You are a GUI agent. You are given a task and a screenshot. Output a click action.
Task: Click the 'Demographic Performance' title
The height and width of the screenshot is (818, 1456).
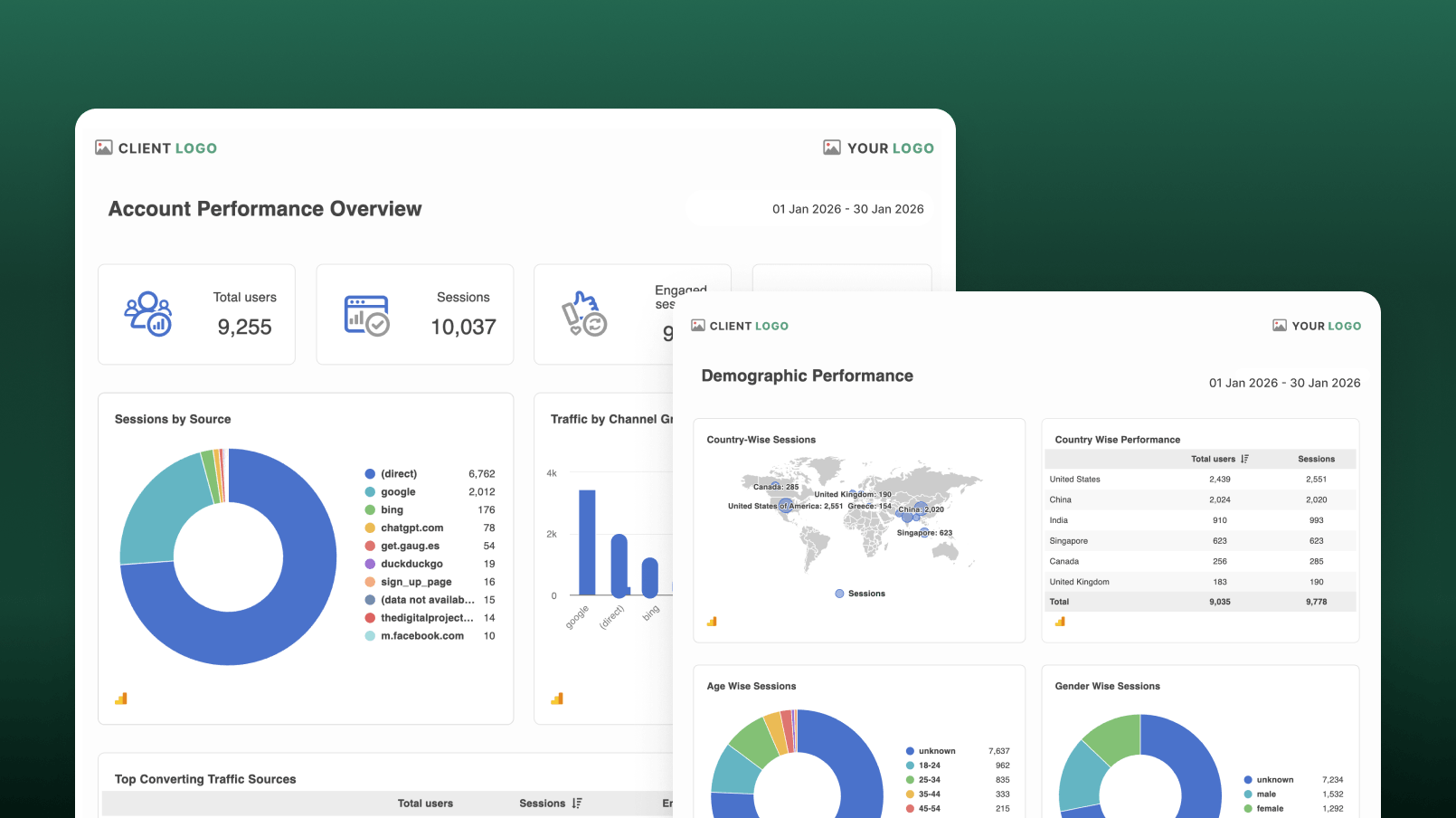click(808, 376)
